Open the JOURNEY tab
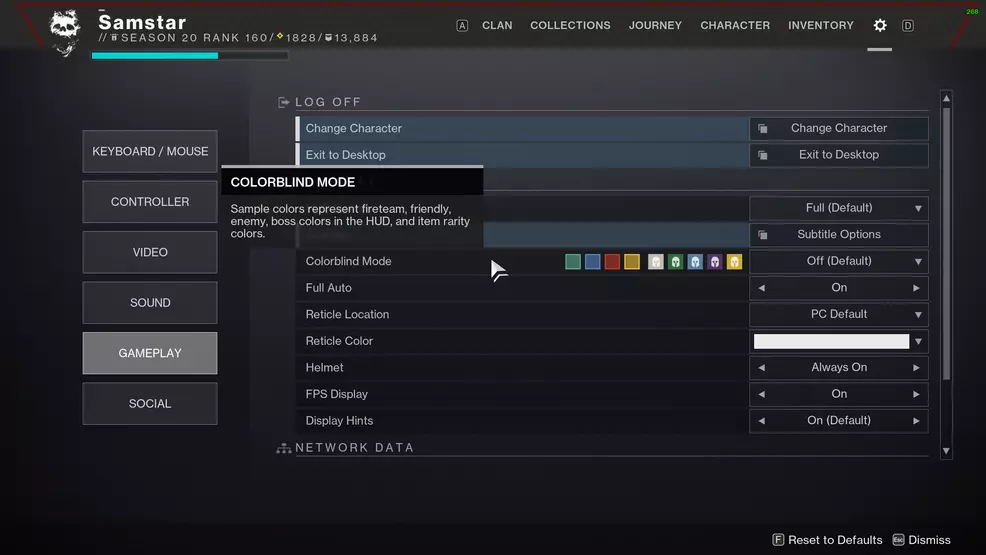 [655, 25]
